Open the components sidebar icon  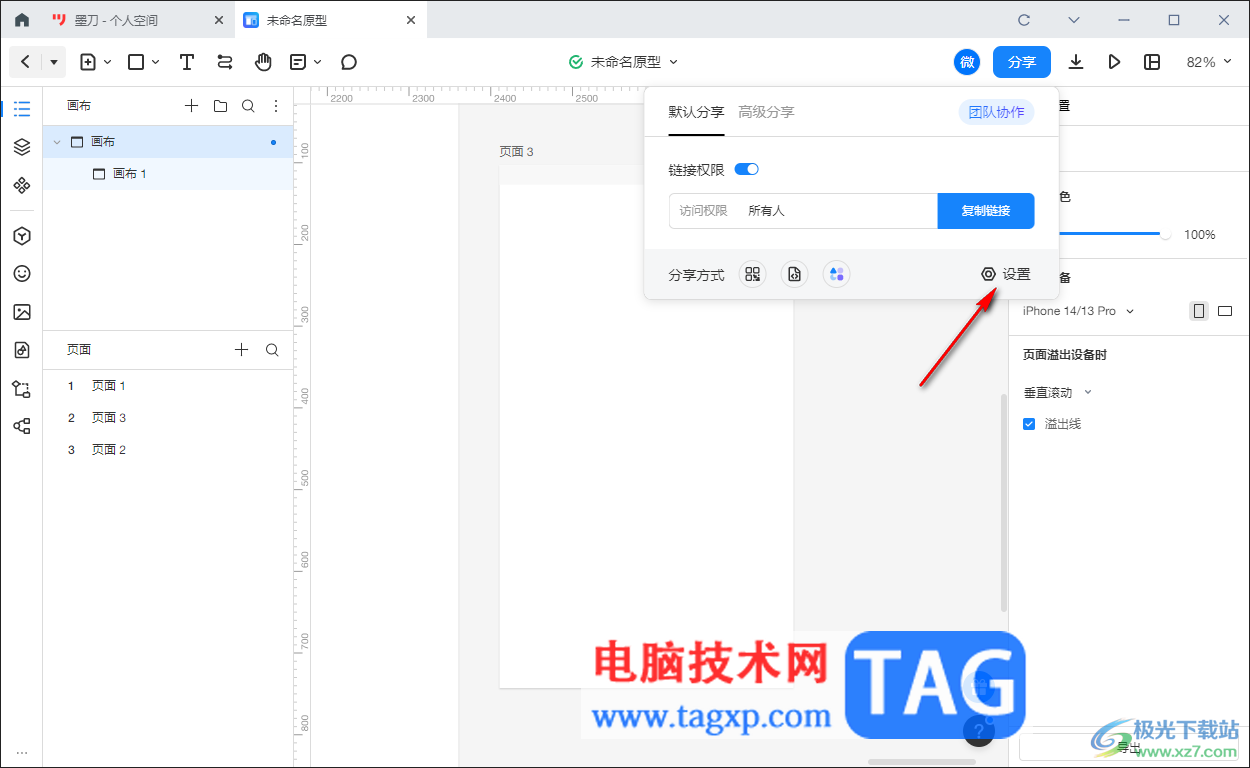click(21, 185)
